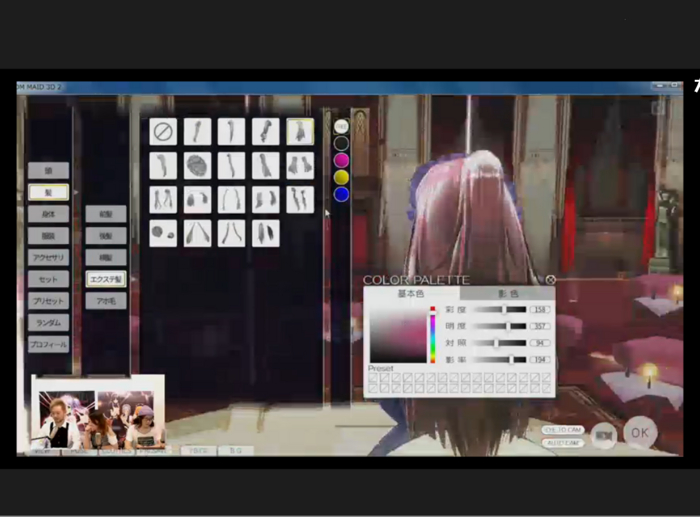Select fourth hair extension in second row
Screen dimensions: 700x517
click(266, 166)
